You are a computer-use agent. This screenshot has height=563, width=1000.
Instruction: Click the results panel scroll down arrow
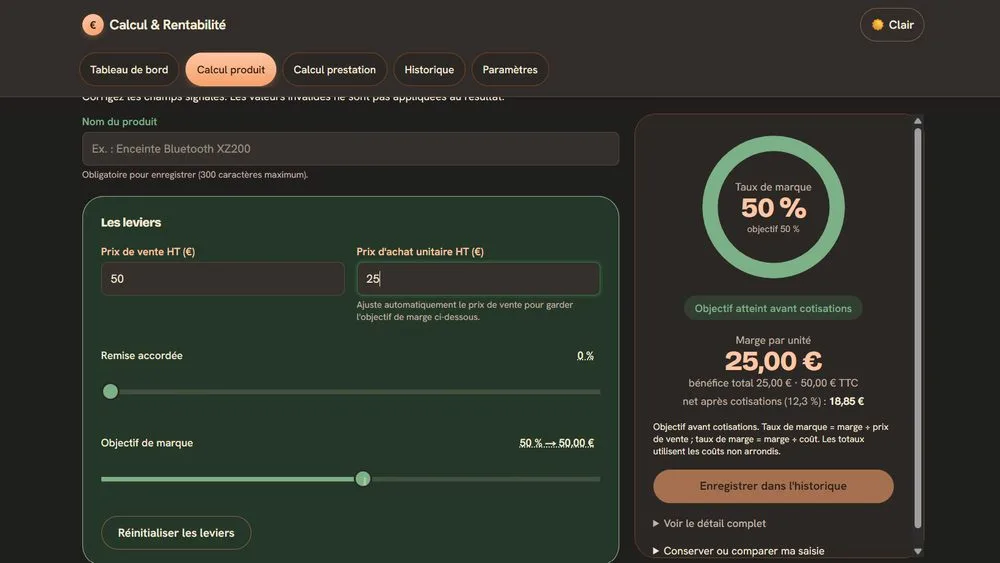click(918, 551)
